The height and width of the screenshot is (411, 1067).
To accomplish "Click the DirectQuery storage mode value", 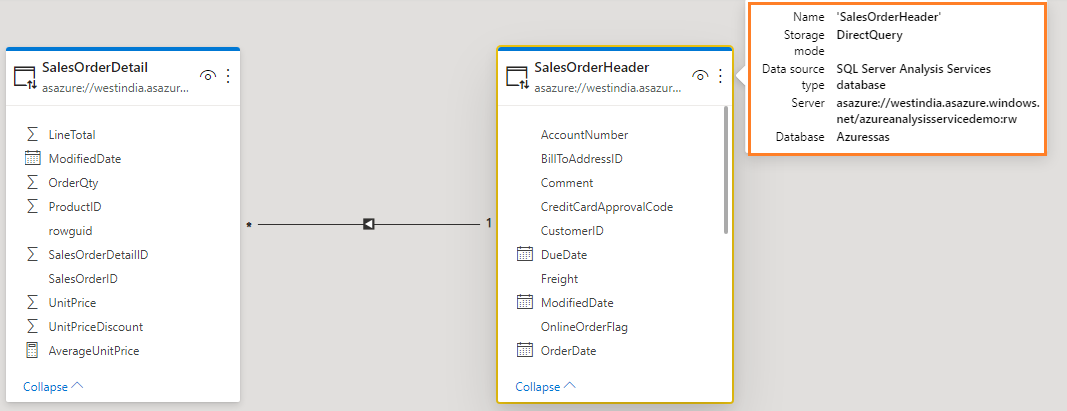I will tap(869, 35).
